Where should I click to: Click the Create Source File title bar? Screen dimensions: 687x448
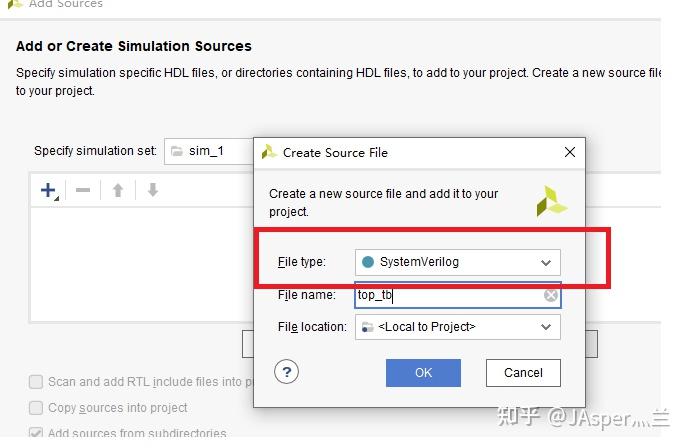pyautogui.click(x=420, y=152)
